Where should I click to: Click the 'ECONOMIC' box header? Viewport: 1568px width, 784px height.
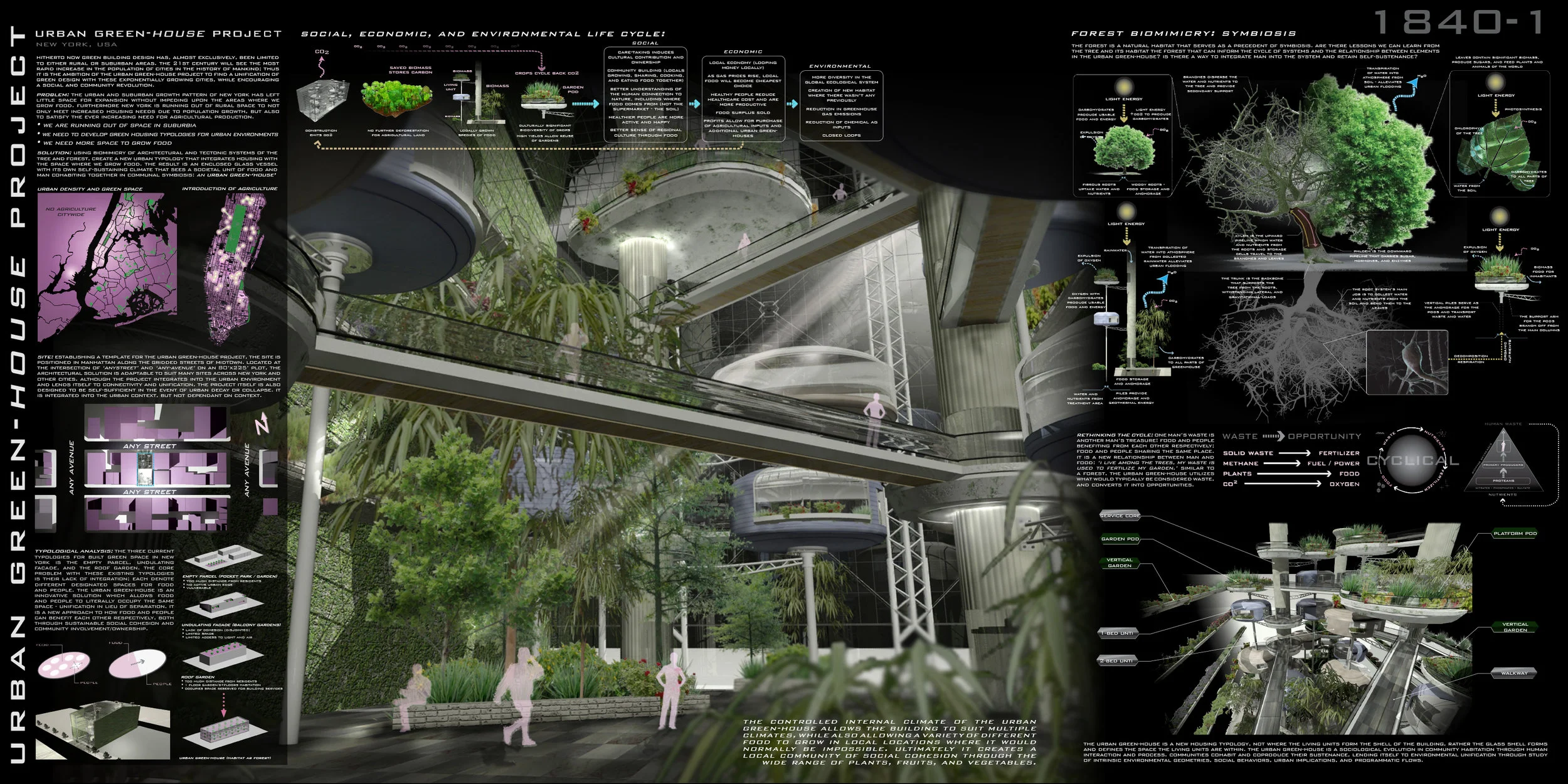[743, 52]
